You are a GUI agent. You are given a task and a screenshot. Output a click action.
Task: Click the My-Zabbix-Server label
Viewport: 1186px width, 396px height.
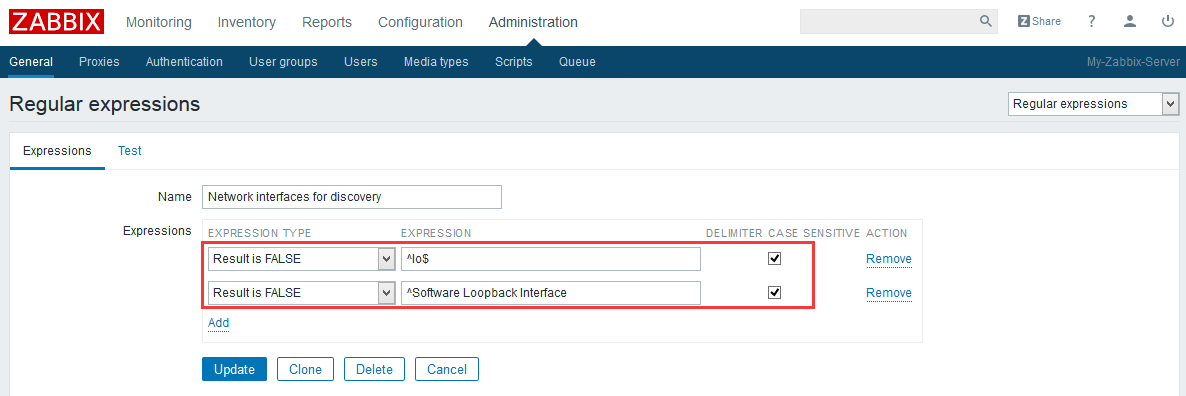pyautogui.click(x=1132, y=62)
